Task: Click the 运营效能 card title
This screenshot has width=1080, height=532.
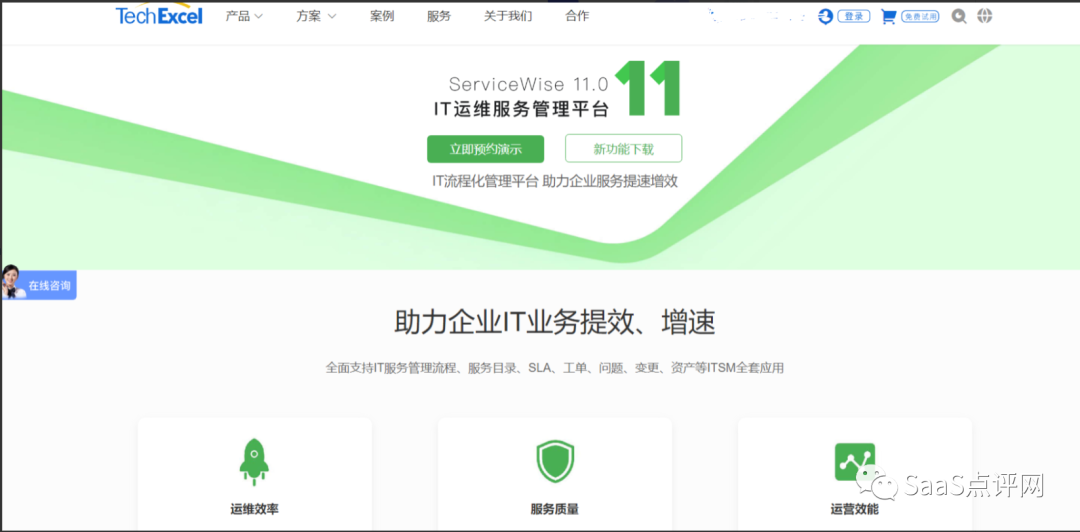Action: [855, 510]
